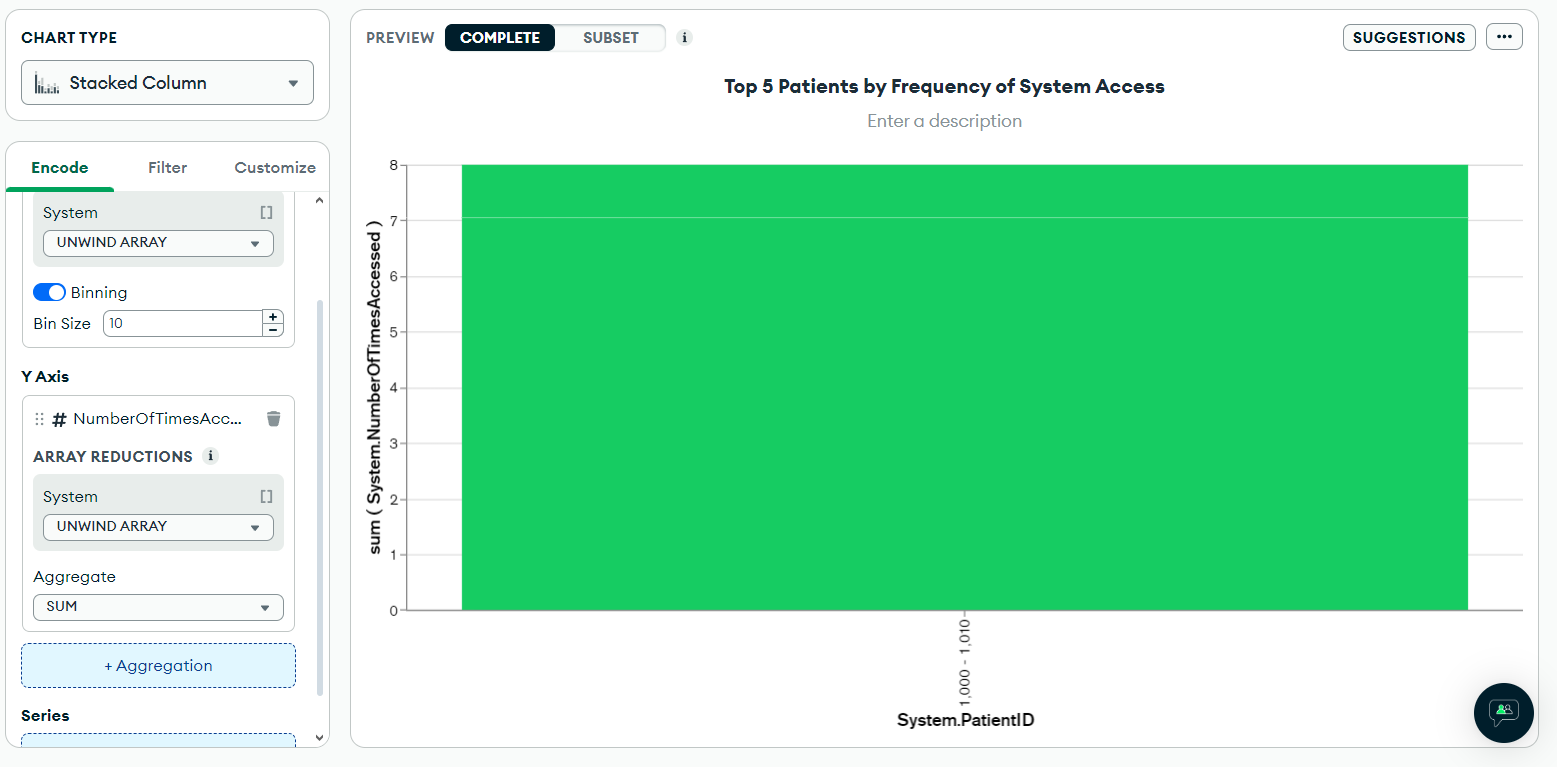Change the SUM aggregate dropdown
The width and height of the screenshot is (1557, 767).
(x=157, y=606)
